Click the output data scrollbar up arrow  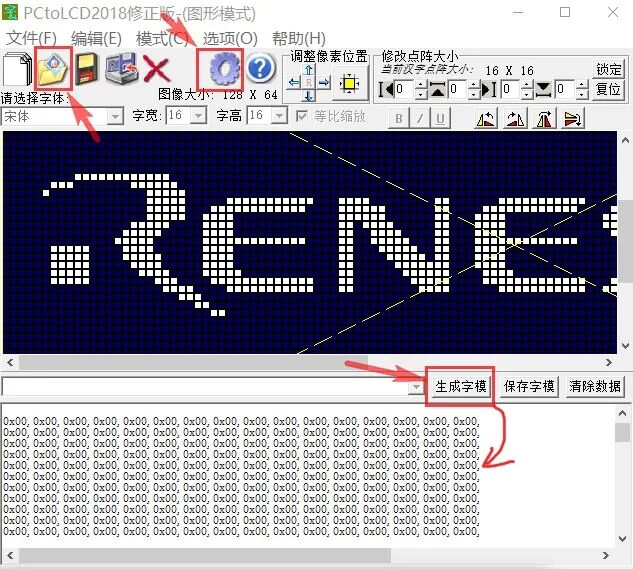tap(622, 413)
